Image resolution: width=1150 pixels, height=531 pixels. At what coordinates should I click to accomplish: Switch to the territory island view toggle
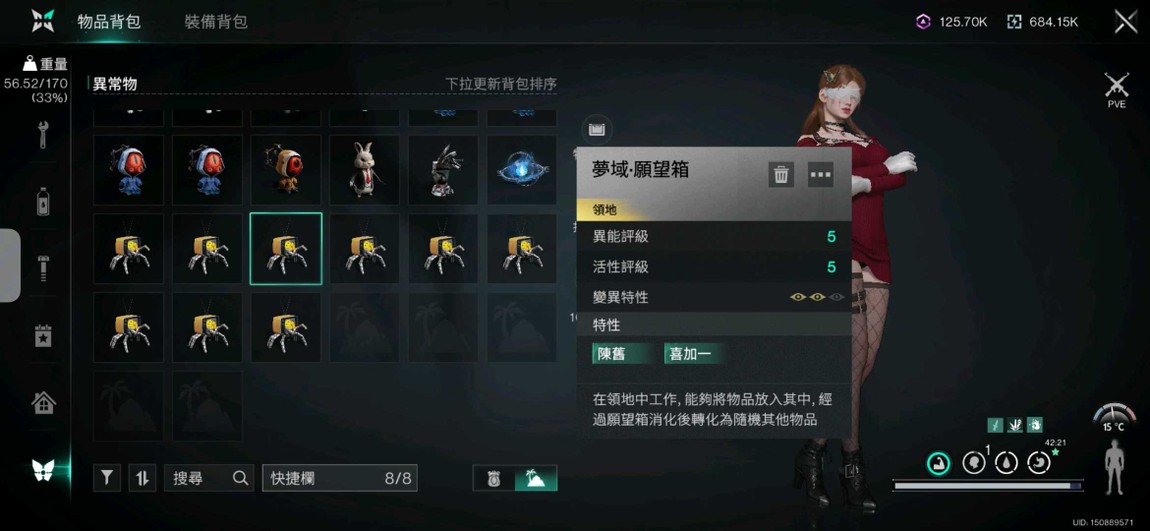point(536,478)
